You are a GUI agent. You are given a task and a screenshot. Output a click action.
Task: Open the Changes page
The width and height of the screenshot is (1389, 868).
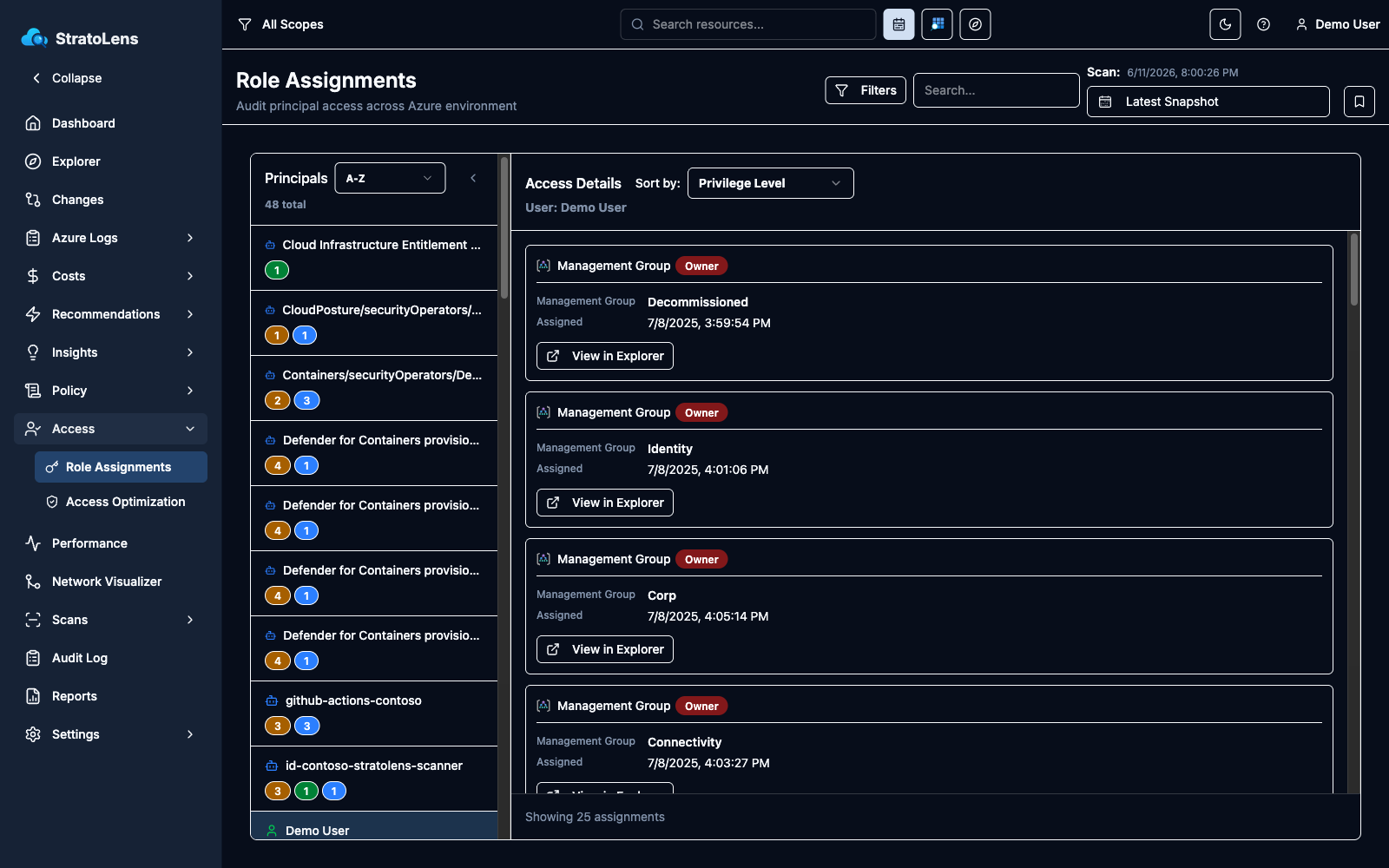click(x=110, y=200)
